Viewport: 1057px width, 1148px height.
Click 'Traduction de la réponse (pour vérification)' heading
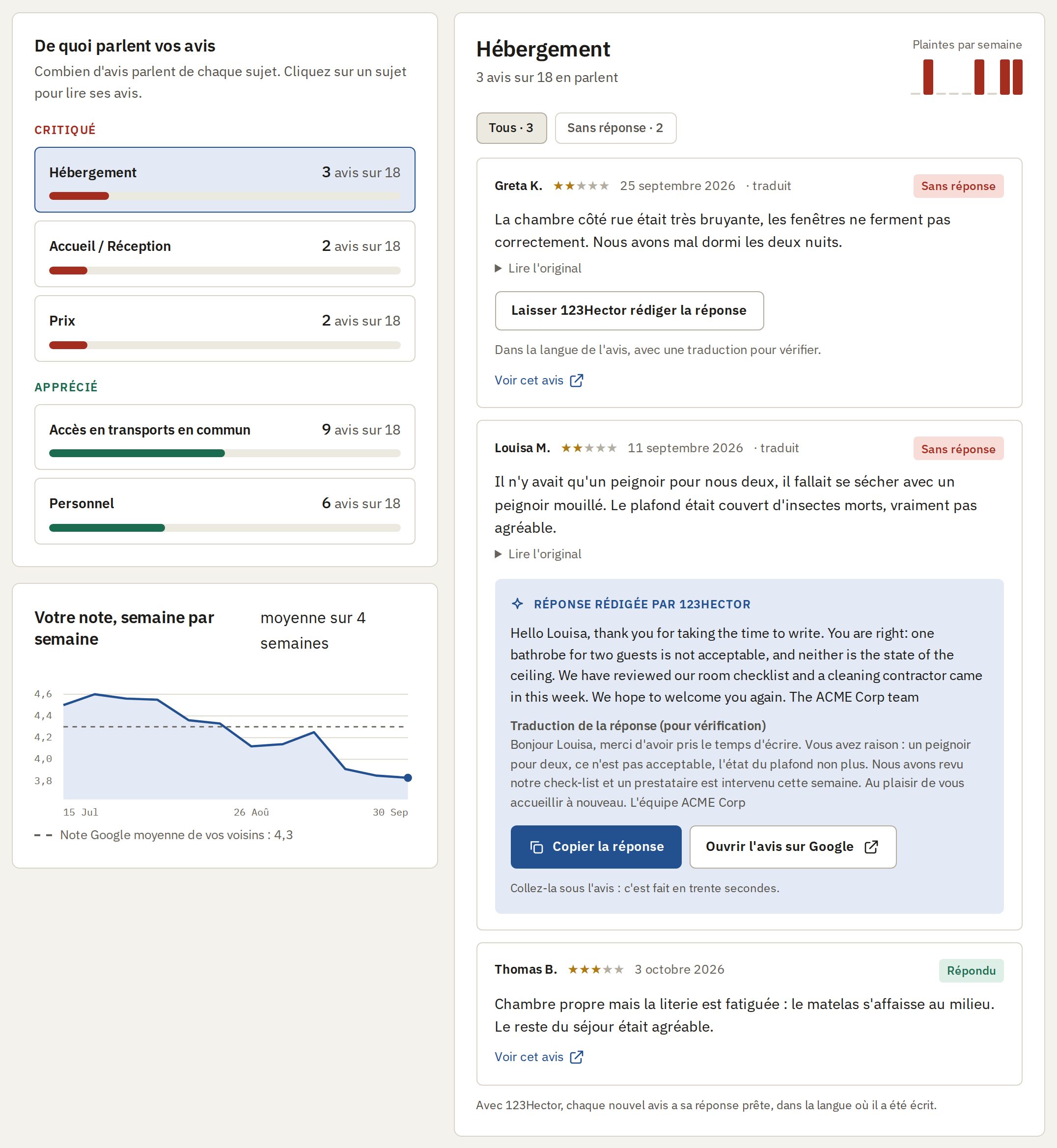pos(638,726)
